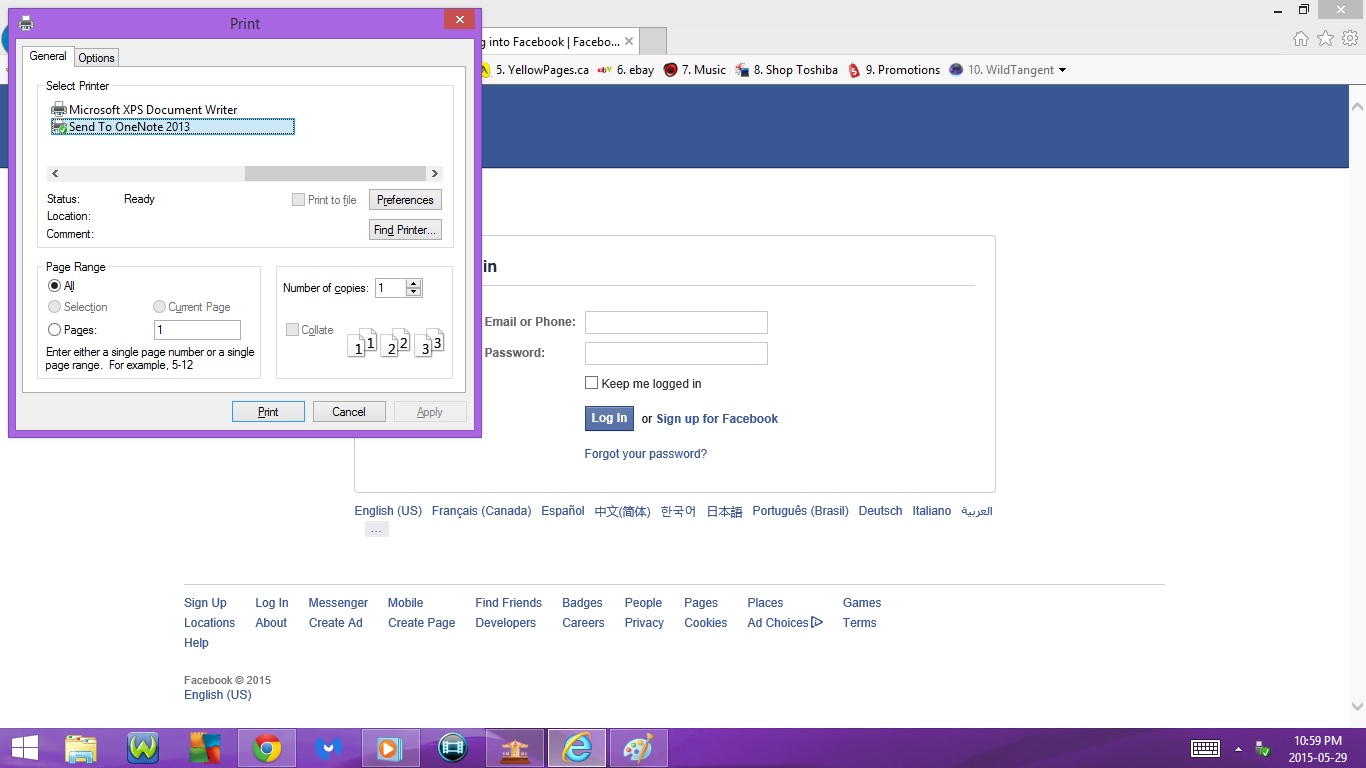
Task: Launch the film strip video app
Action: pyautogui.click(x=453, y=748)
